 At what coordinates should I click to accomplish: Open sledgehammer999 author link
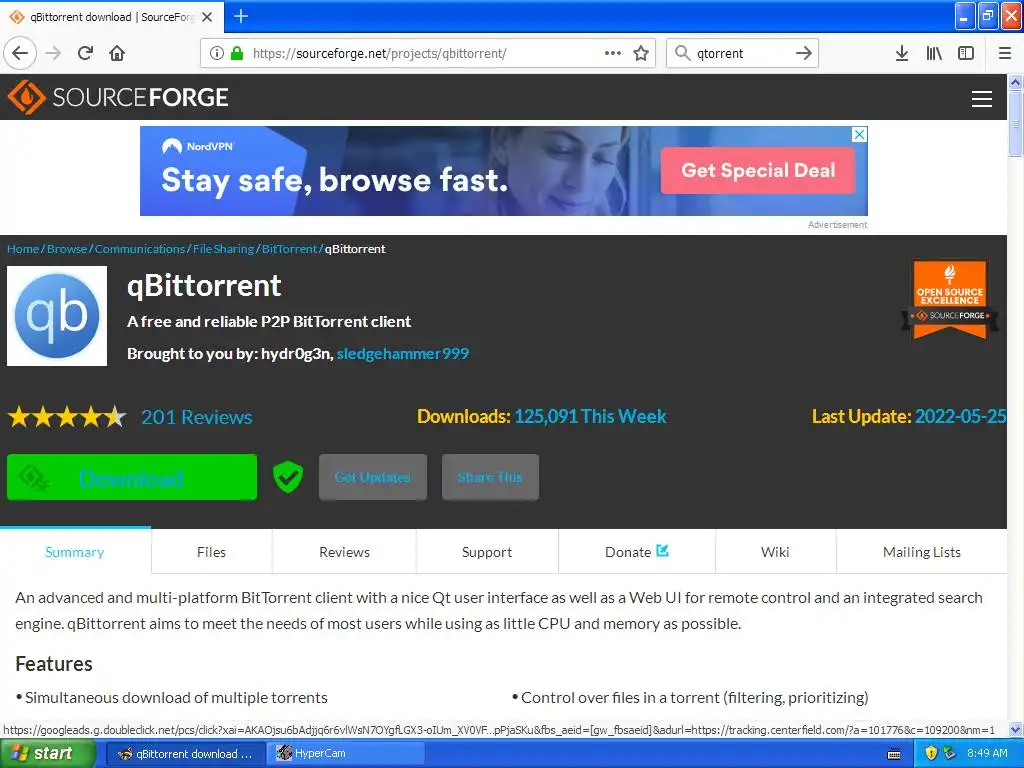coord(403,353)
